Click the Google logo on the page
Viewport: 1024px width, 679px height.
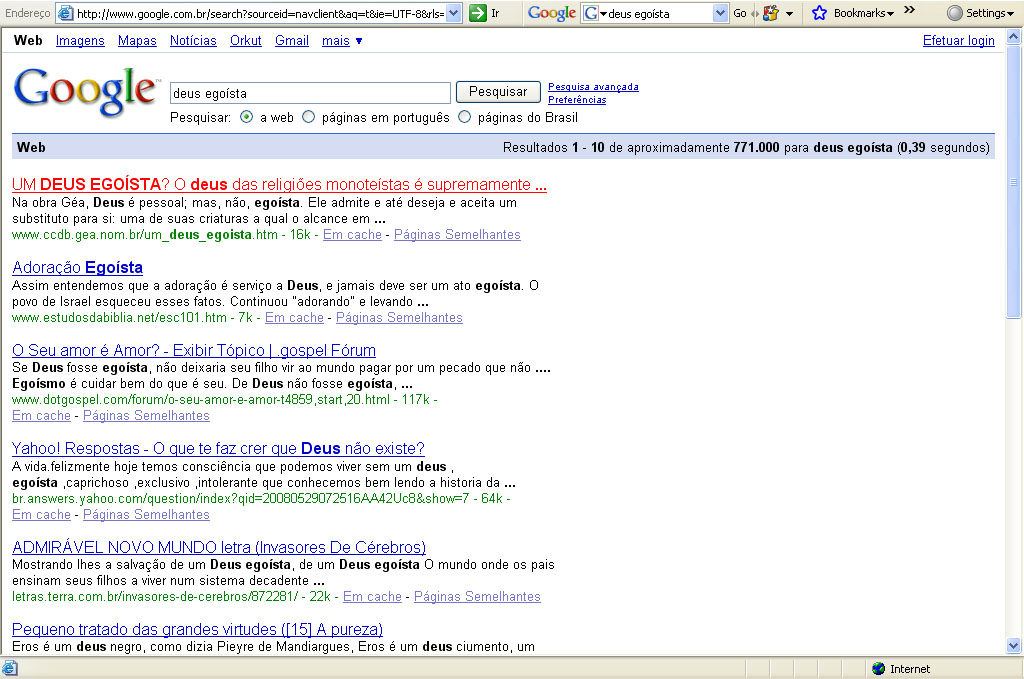86,91
